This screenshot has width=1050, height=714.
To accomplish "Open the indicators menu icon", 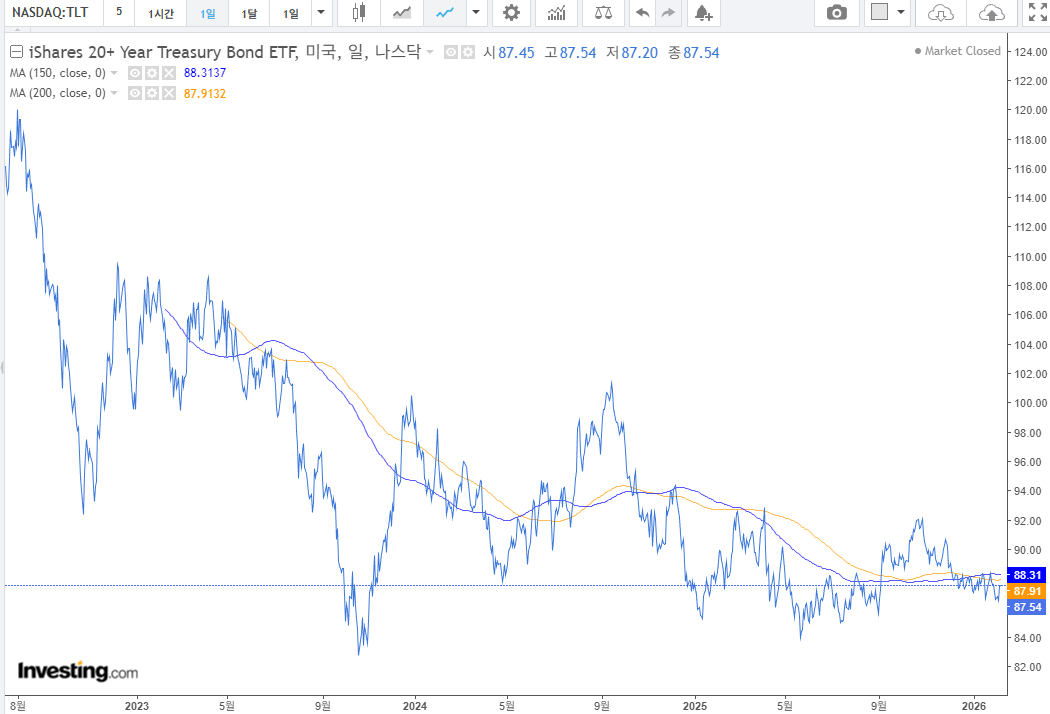I will [x=556, y=13].
